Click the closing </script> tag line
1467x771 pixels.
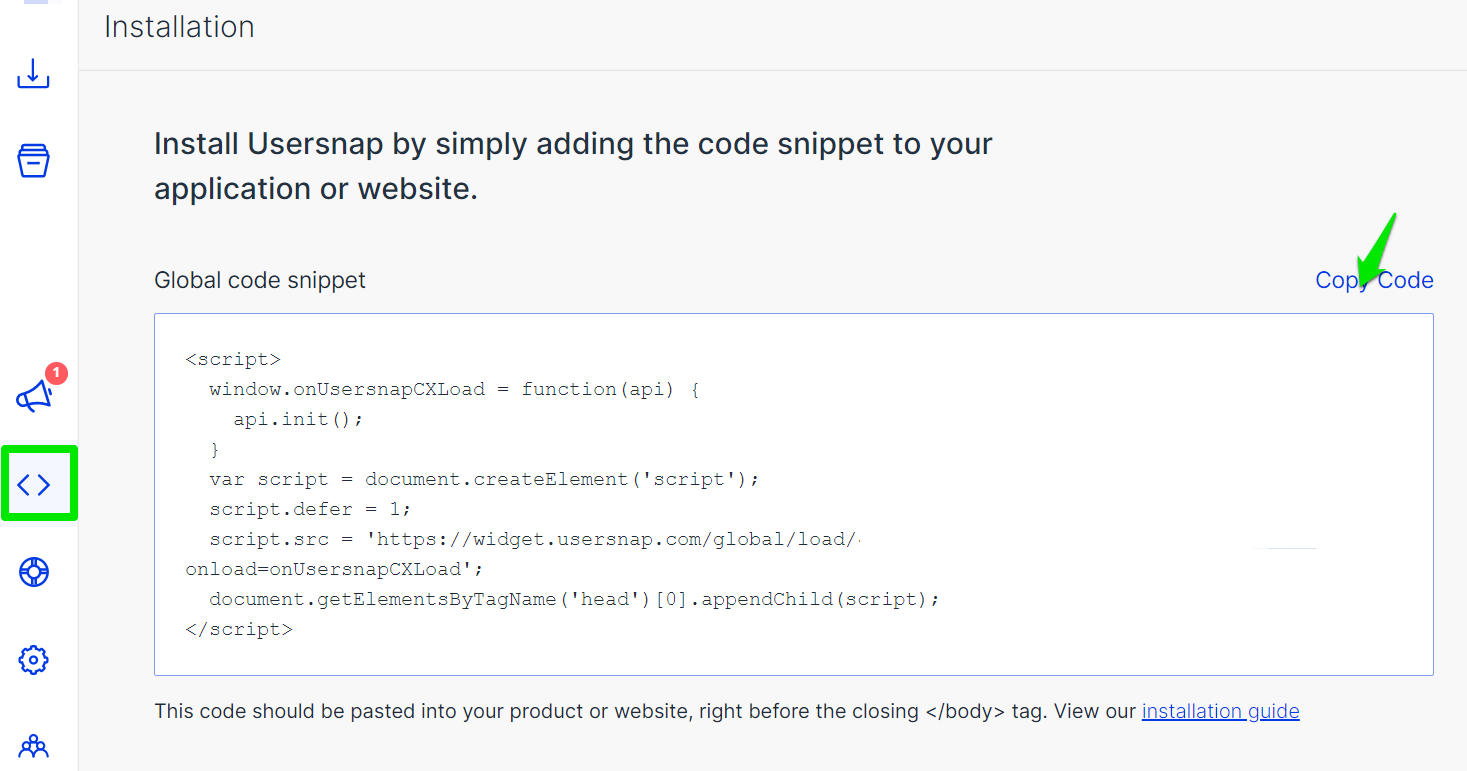[239, 629]
